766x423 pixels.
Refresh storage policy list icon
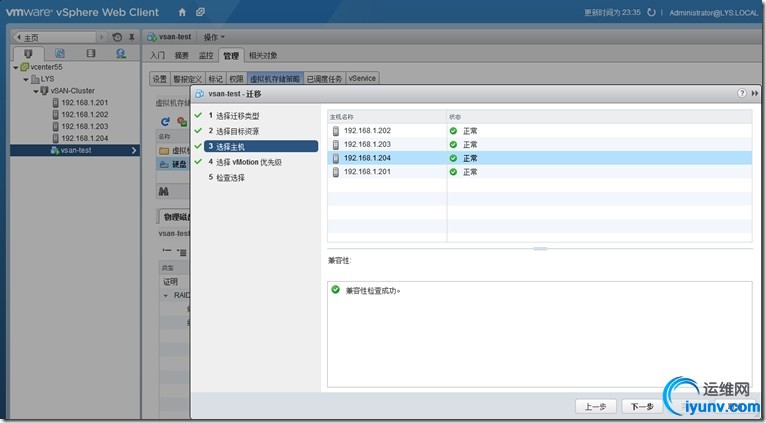pos(165,121)
